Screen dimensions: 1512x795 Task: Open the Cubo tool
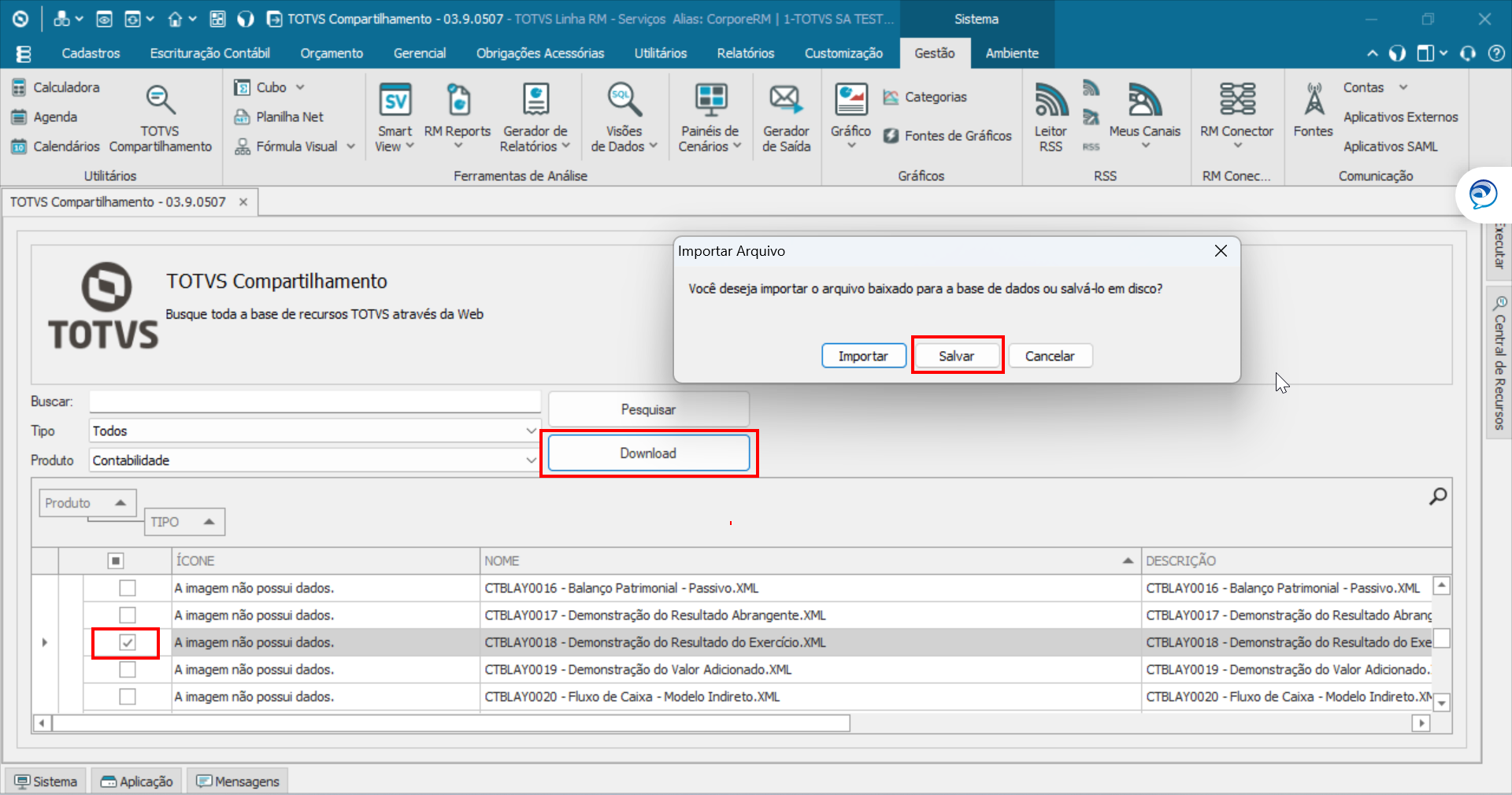pos(262,87)
